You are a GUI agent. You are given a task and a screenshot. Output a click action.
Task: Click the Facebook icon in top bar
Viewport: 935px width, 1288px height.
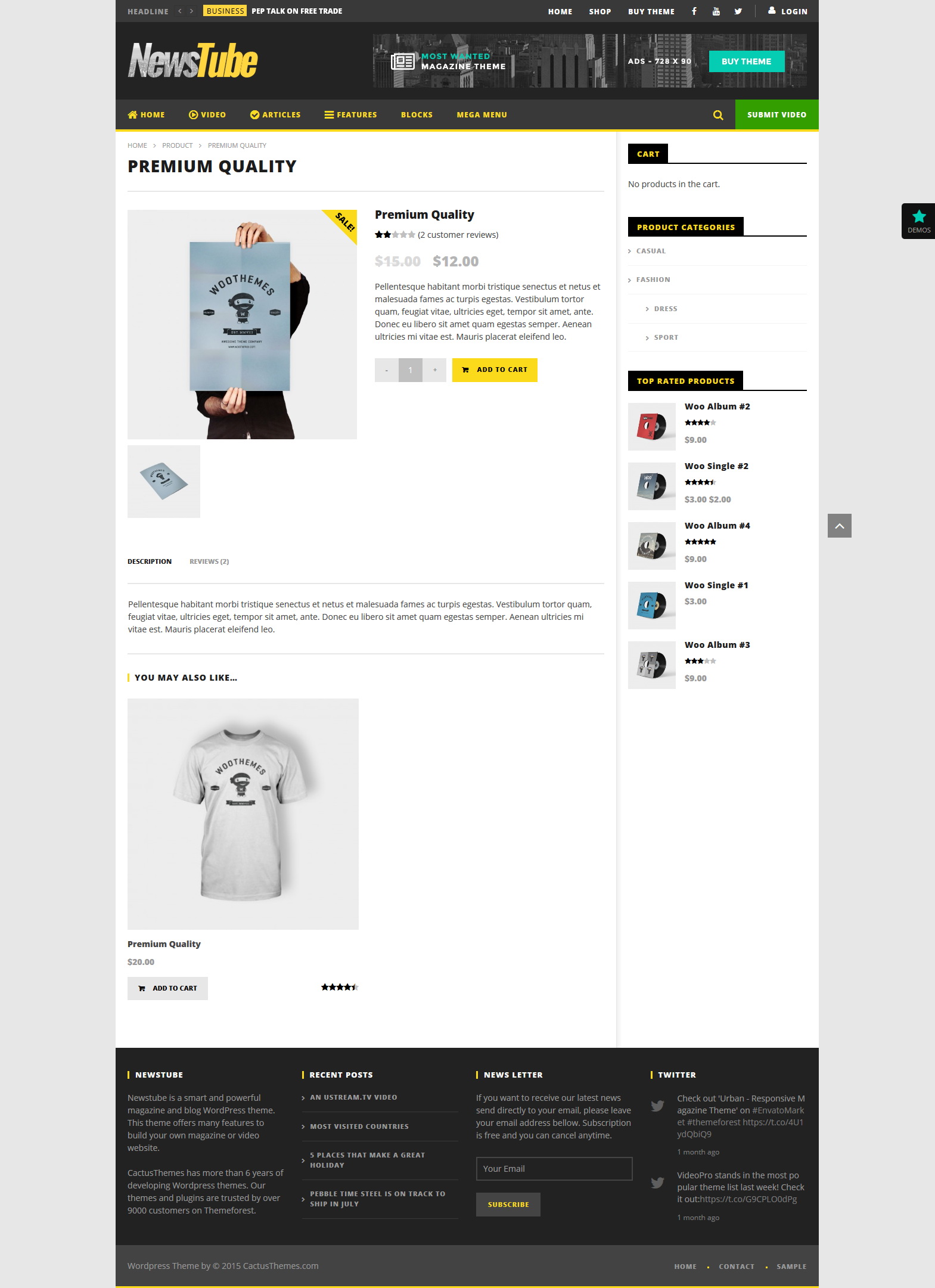(x=694, y=11)
